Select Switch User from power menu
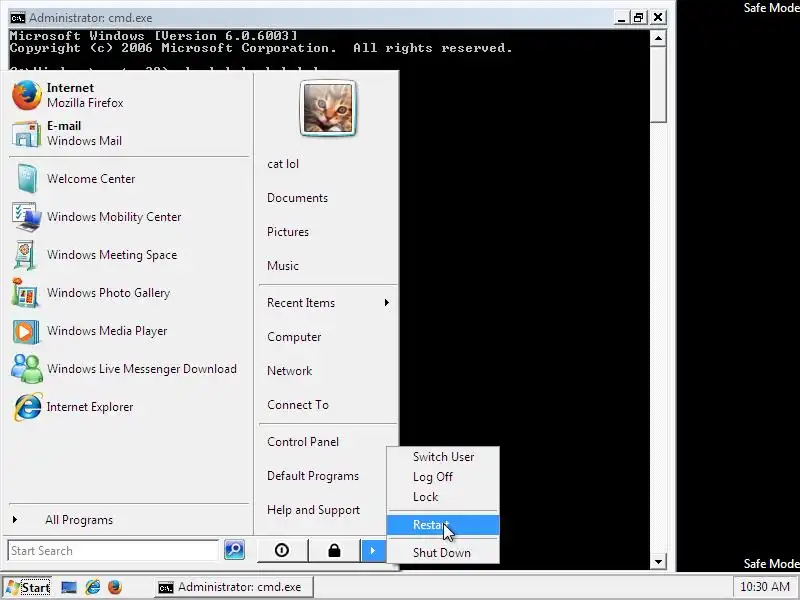Viewport: 800px width, 600px height. pos(443,457)
